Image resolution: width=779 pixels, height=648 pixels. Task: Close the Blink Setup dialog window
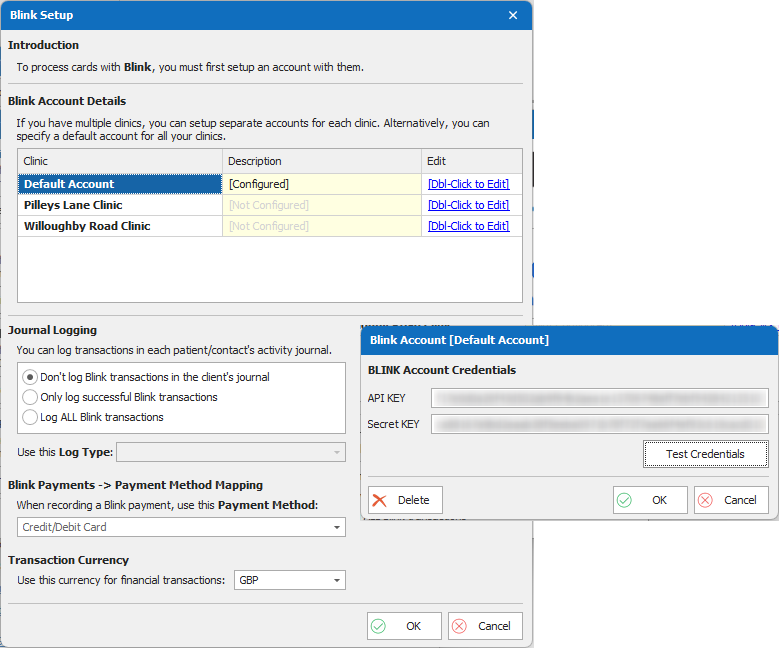513,15
